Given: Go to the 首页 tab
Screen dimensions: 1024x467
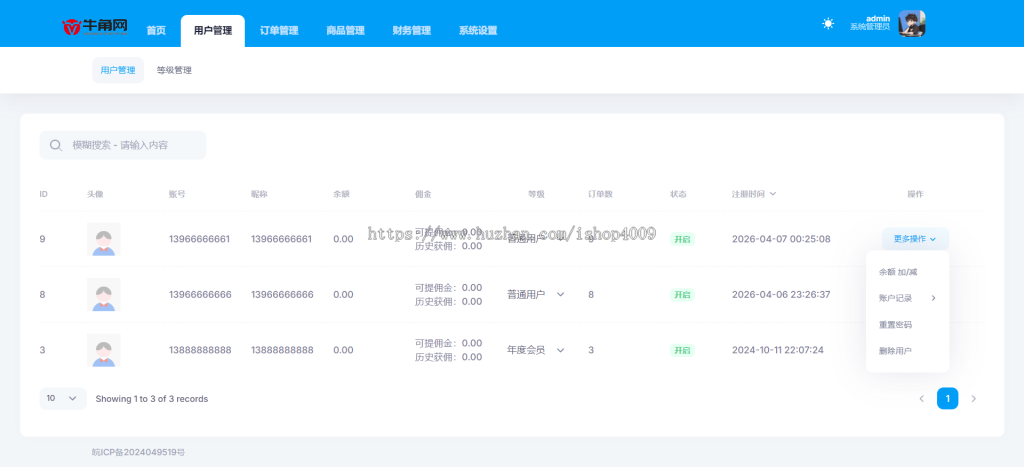Looking at the screenshot, I should pyautogui.click(x=156, y=31).
